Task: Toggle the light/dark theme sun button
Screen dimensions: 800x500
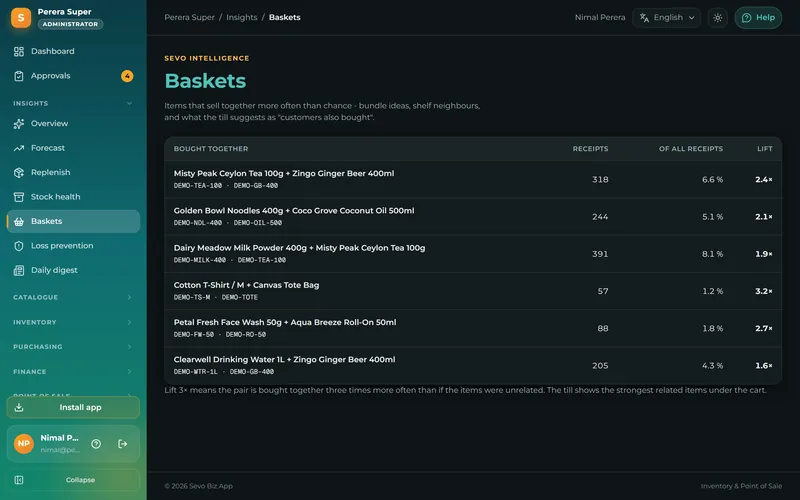Action: coord(717,18)
